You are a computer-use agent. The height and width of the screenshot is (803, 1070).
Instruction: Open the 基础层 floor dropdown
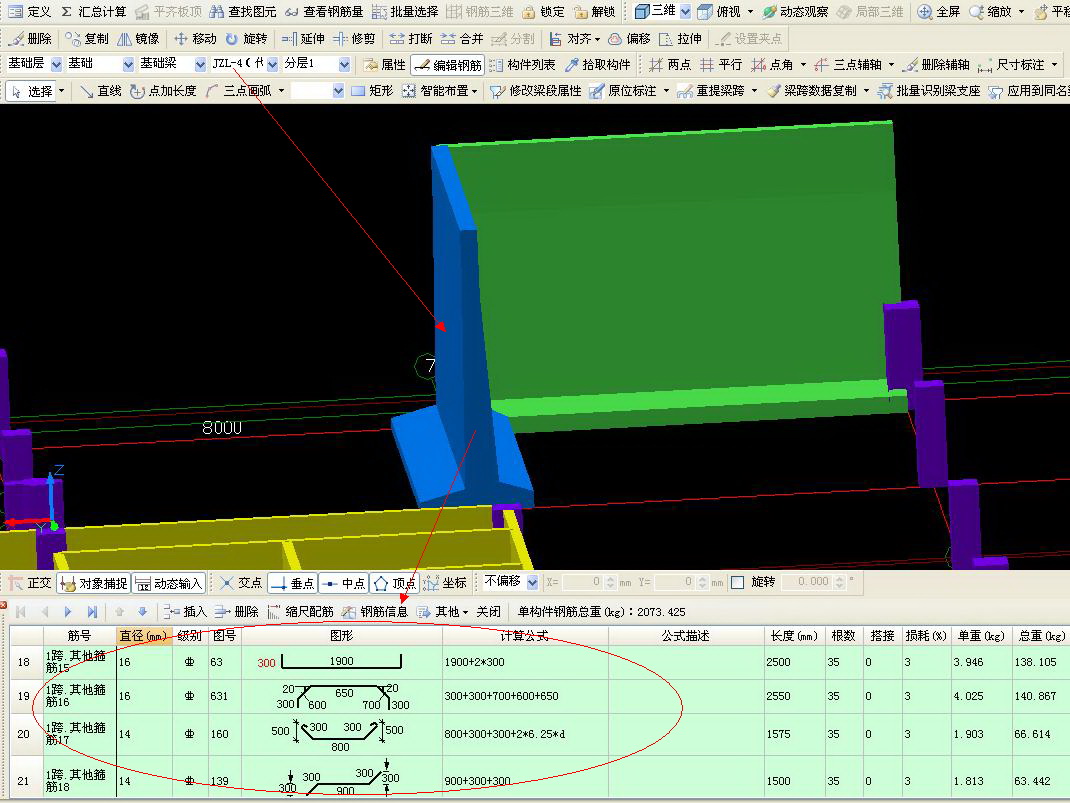(x=57, y=64)
